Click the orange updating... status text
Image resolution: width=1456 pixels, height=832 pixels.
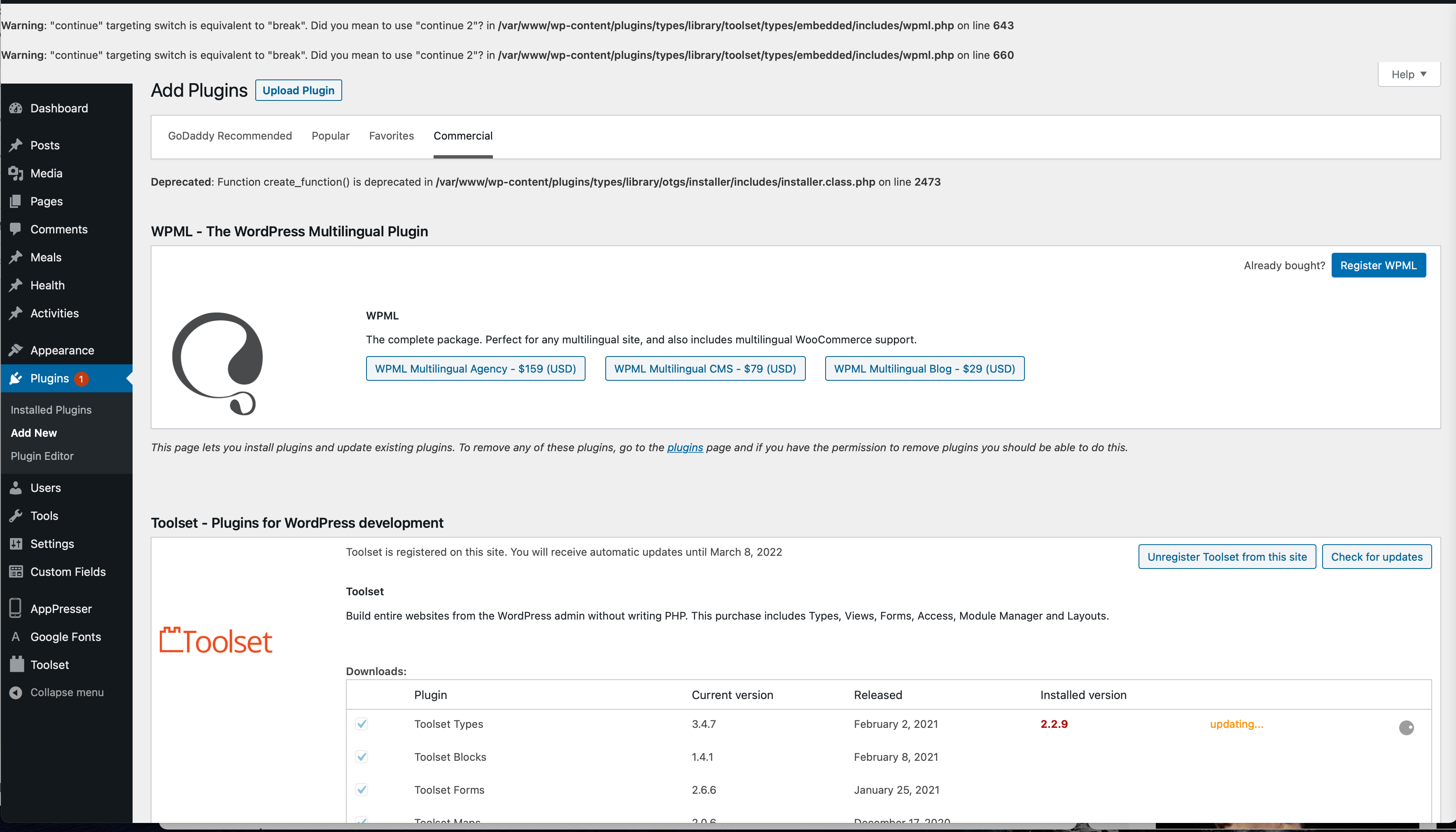(1237, 724)
